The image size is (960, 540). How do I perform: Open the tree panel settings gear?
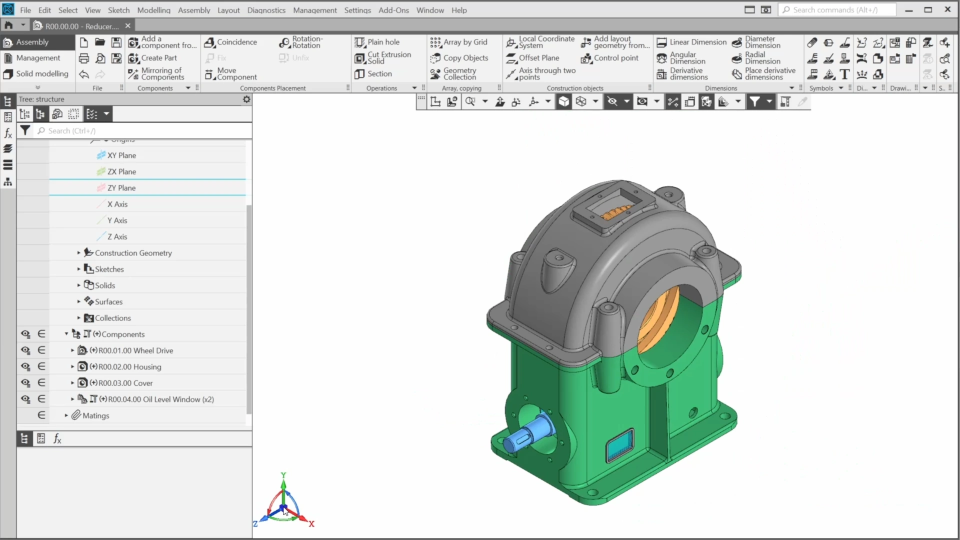[x=247, y=99]
